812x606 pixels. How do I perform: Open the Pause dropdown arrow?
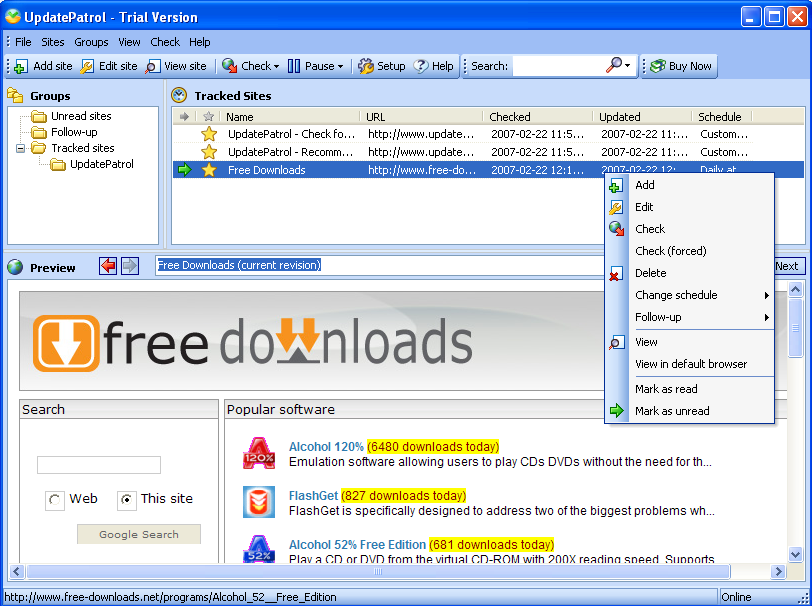tap(340, 67)
